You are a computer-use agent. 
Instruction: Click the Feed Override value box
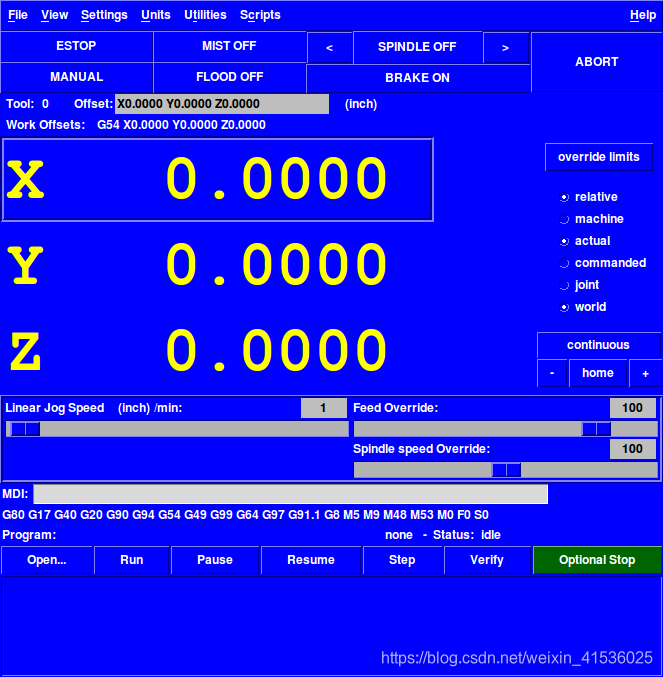(x=633, y=408)
